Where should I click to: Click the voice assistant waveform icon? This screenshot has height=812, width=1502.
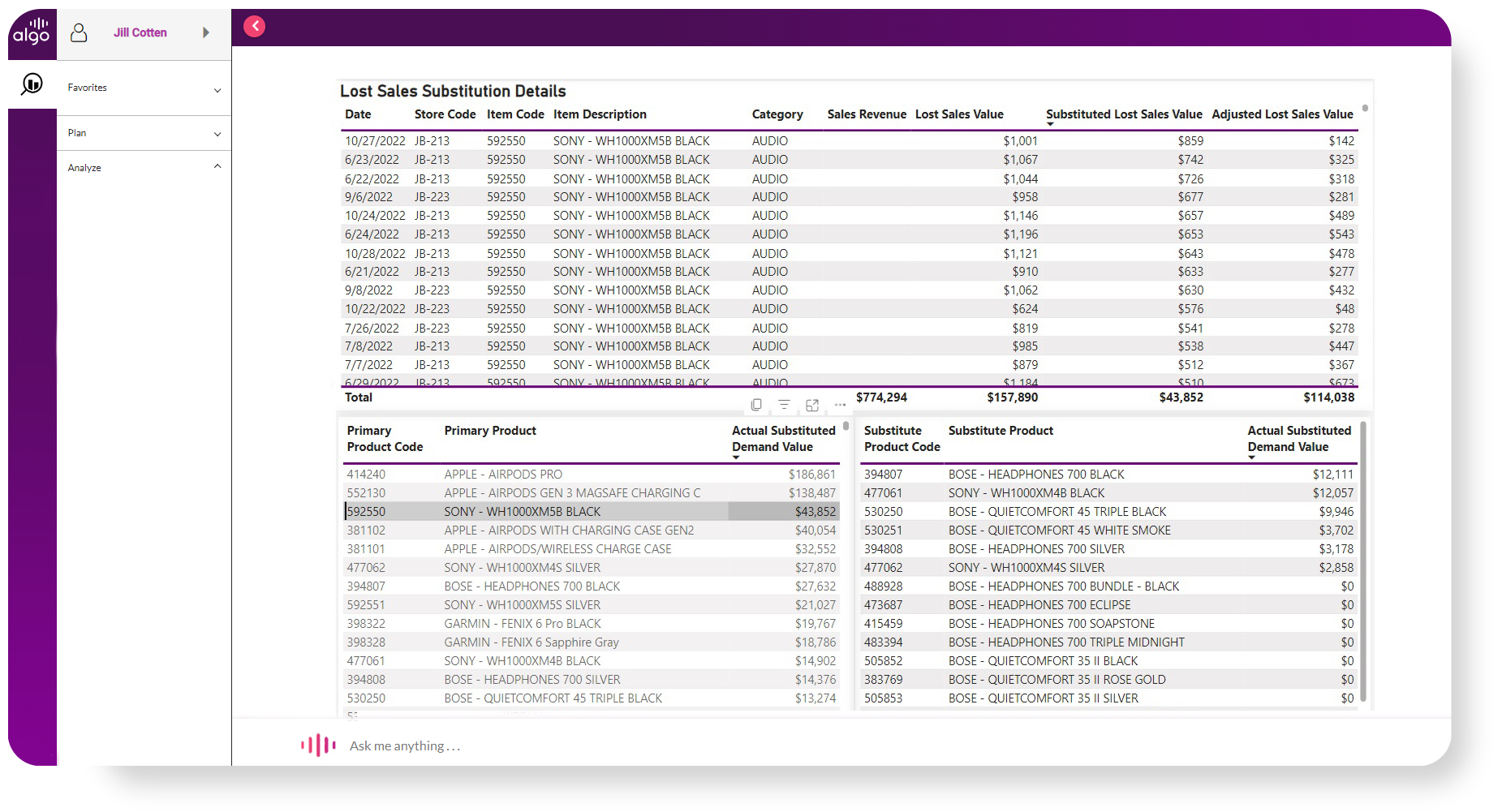pyautogui.click(x=318, y=745)
